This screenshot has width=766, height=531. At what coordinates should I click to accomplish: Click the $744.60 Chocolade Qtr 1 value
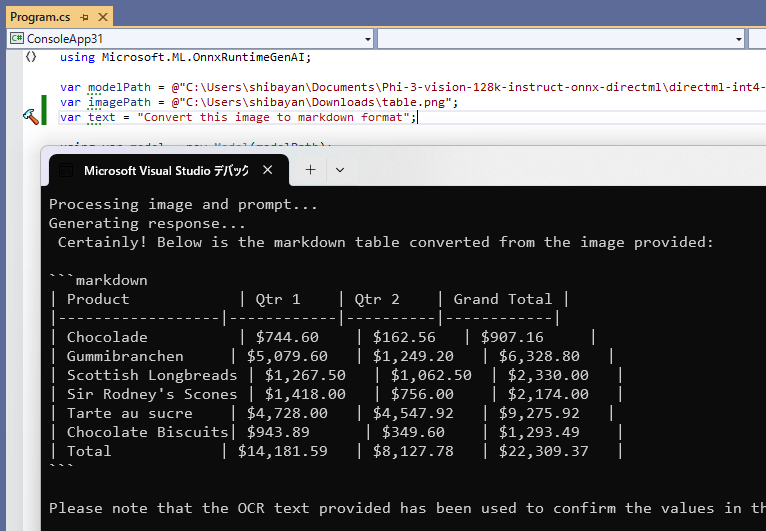pyautogui.click(x=287, y=337)
